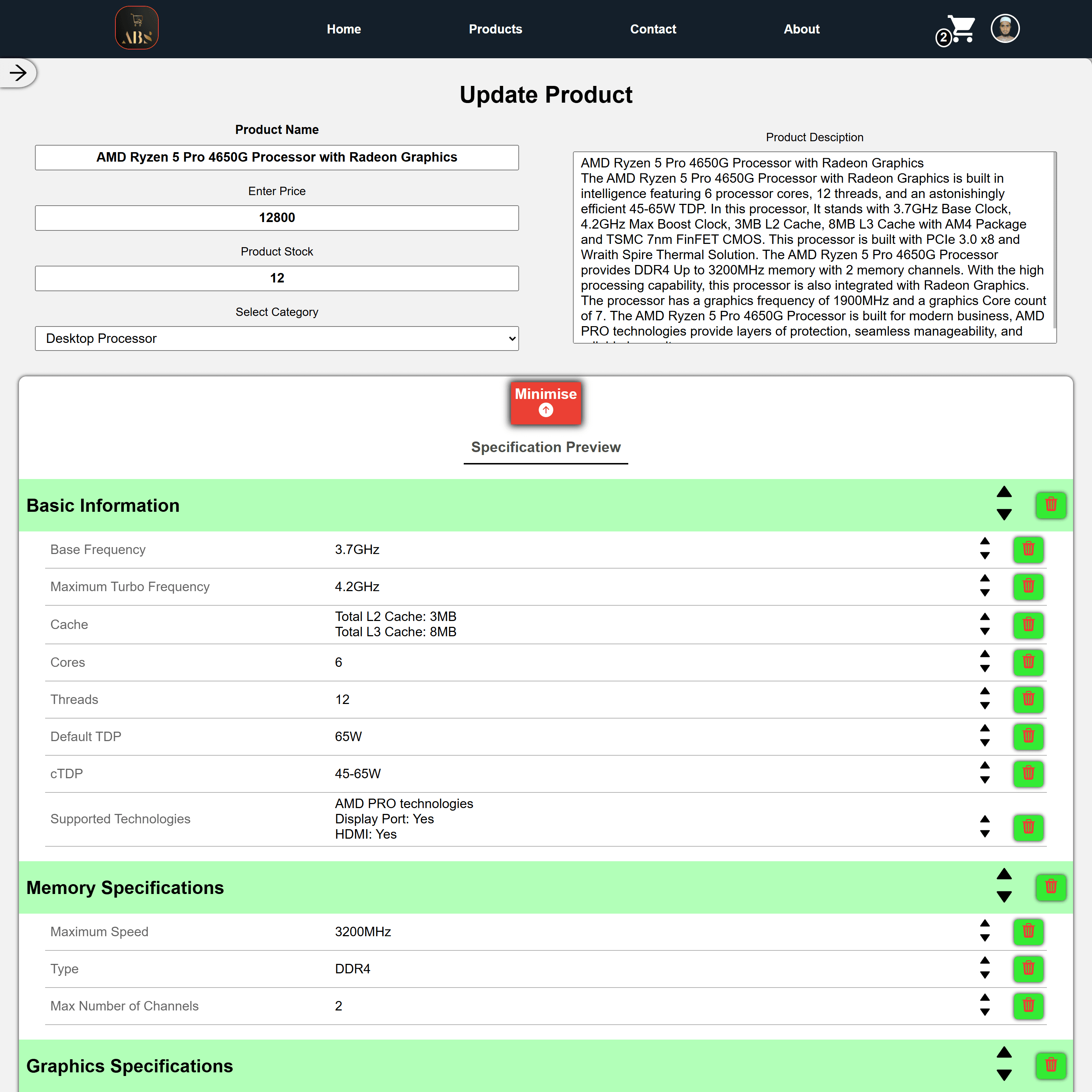Open the Select Category dropdown
This screenshot has height=1092, width=1092.
[x=277, y=339]
